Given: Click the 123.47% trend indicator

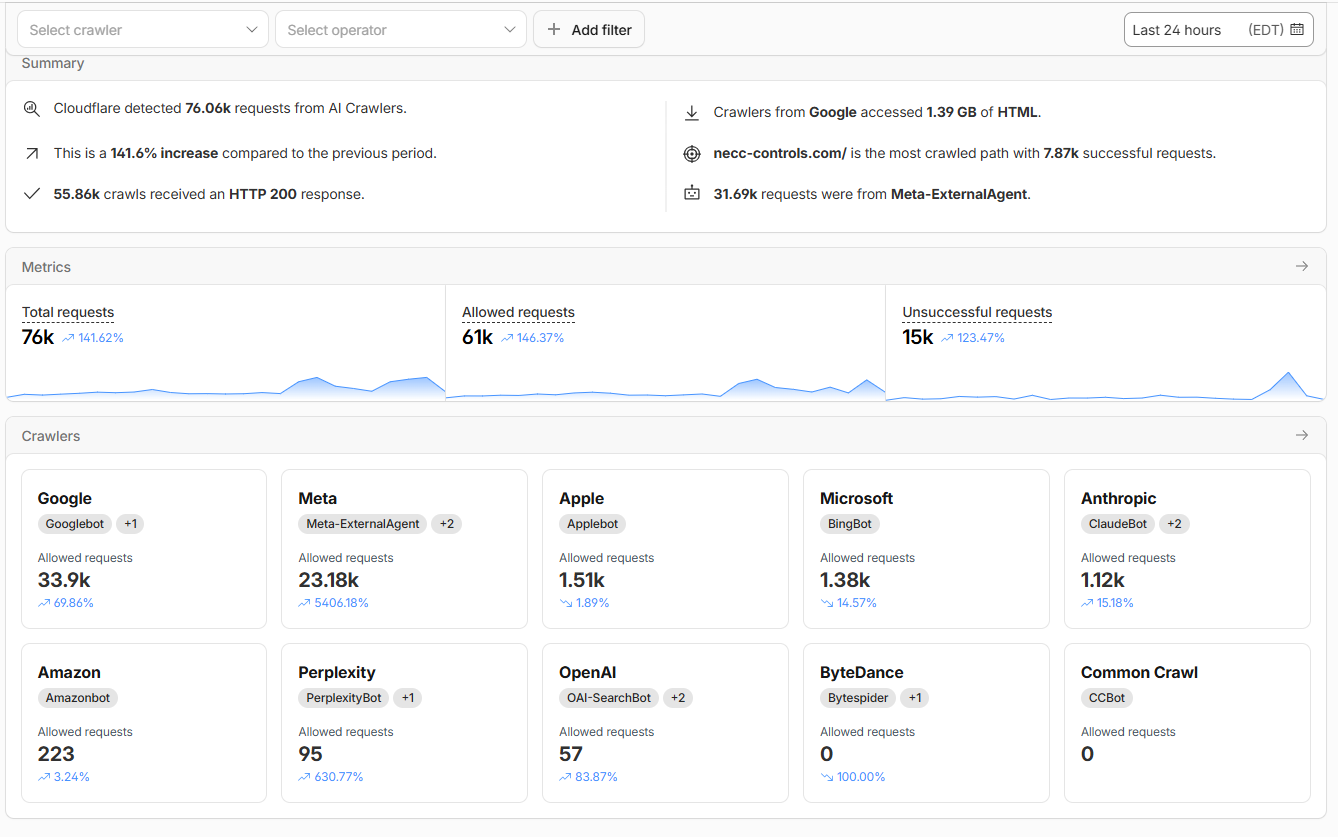Looking at the screenshot, I should pyautogui.click(x=973, y=338).
